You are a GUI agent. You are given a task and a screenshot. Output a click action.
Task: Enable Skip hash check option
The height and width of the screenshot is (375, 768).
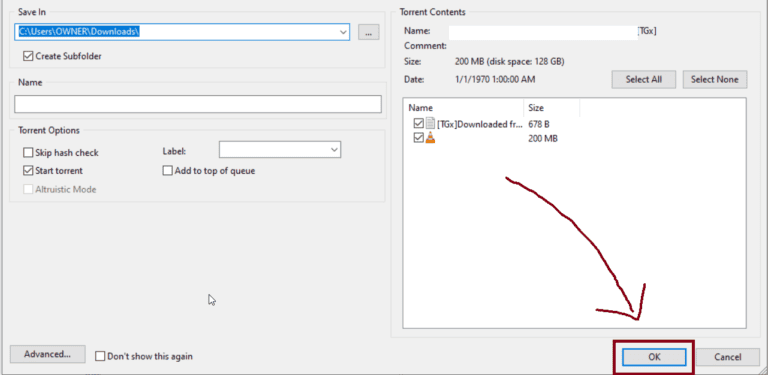28,153
